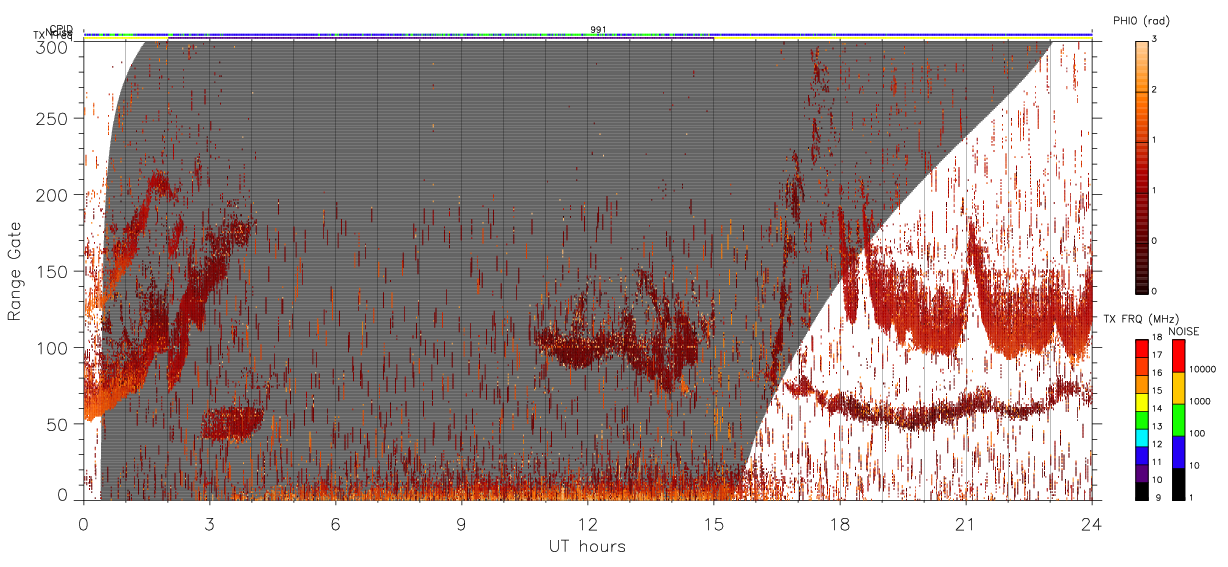Screen dimensions: 1228x567
Task: Click the yellow TX FRQ 14–15 MHz swatch
Action: (x=1141, y=401)
